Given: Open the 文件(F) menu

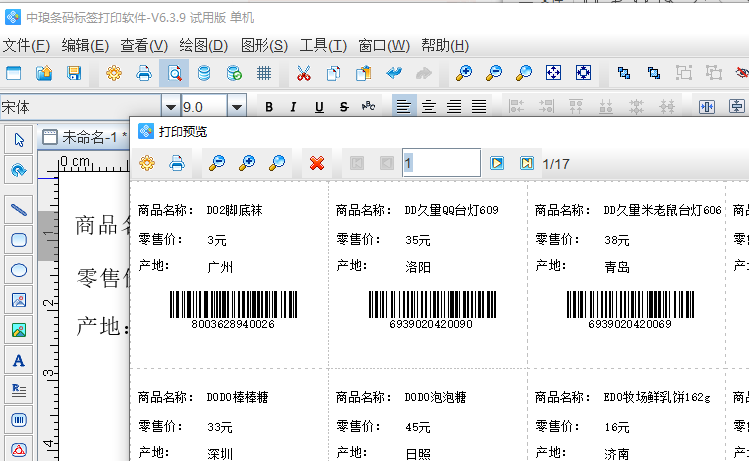Looking at the screenshot, I should [x=26, y=45].
